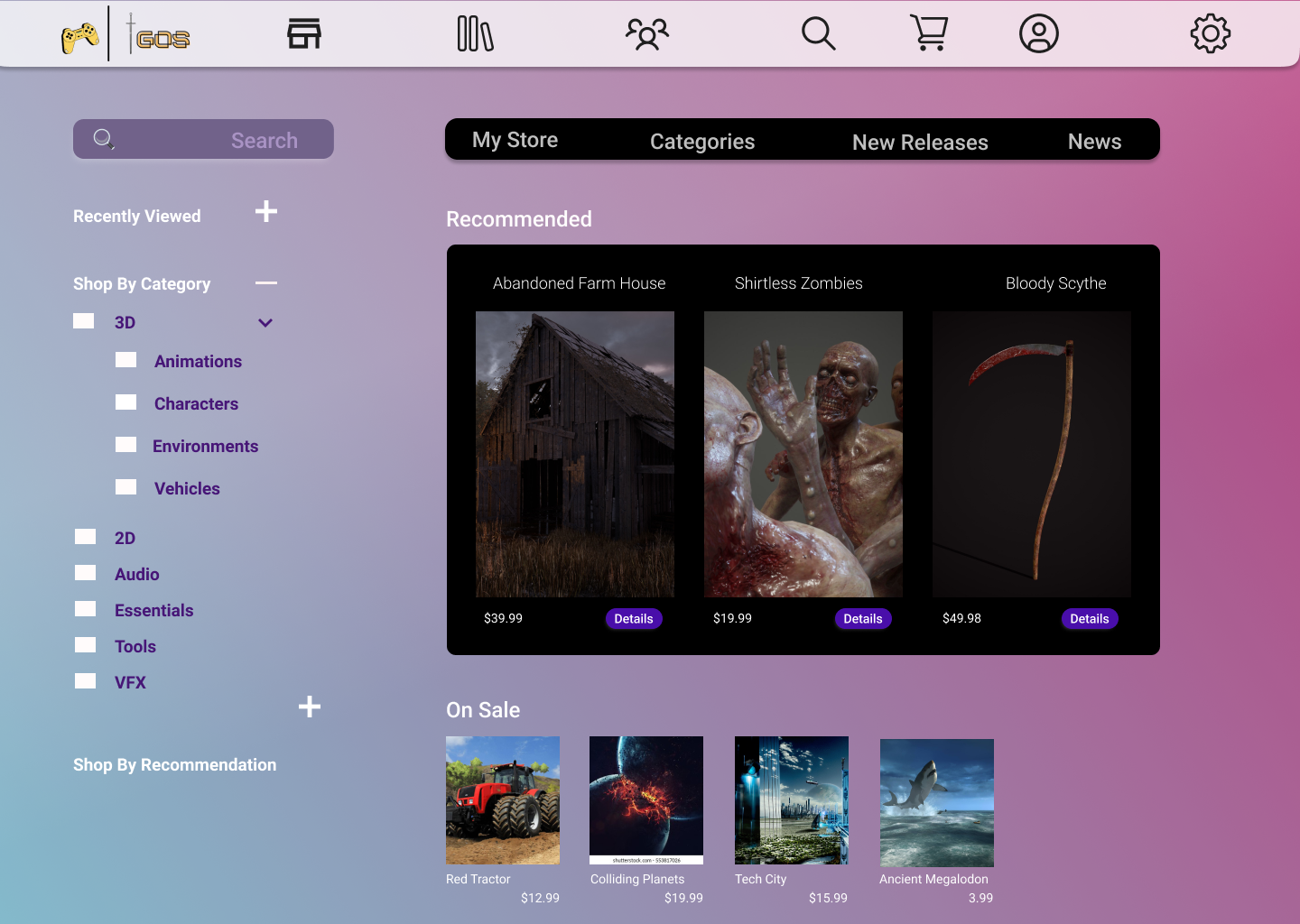
Task: Check the Animations checkbox
Action: [126, 360]
